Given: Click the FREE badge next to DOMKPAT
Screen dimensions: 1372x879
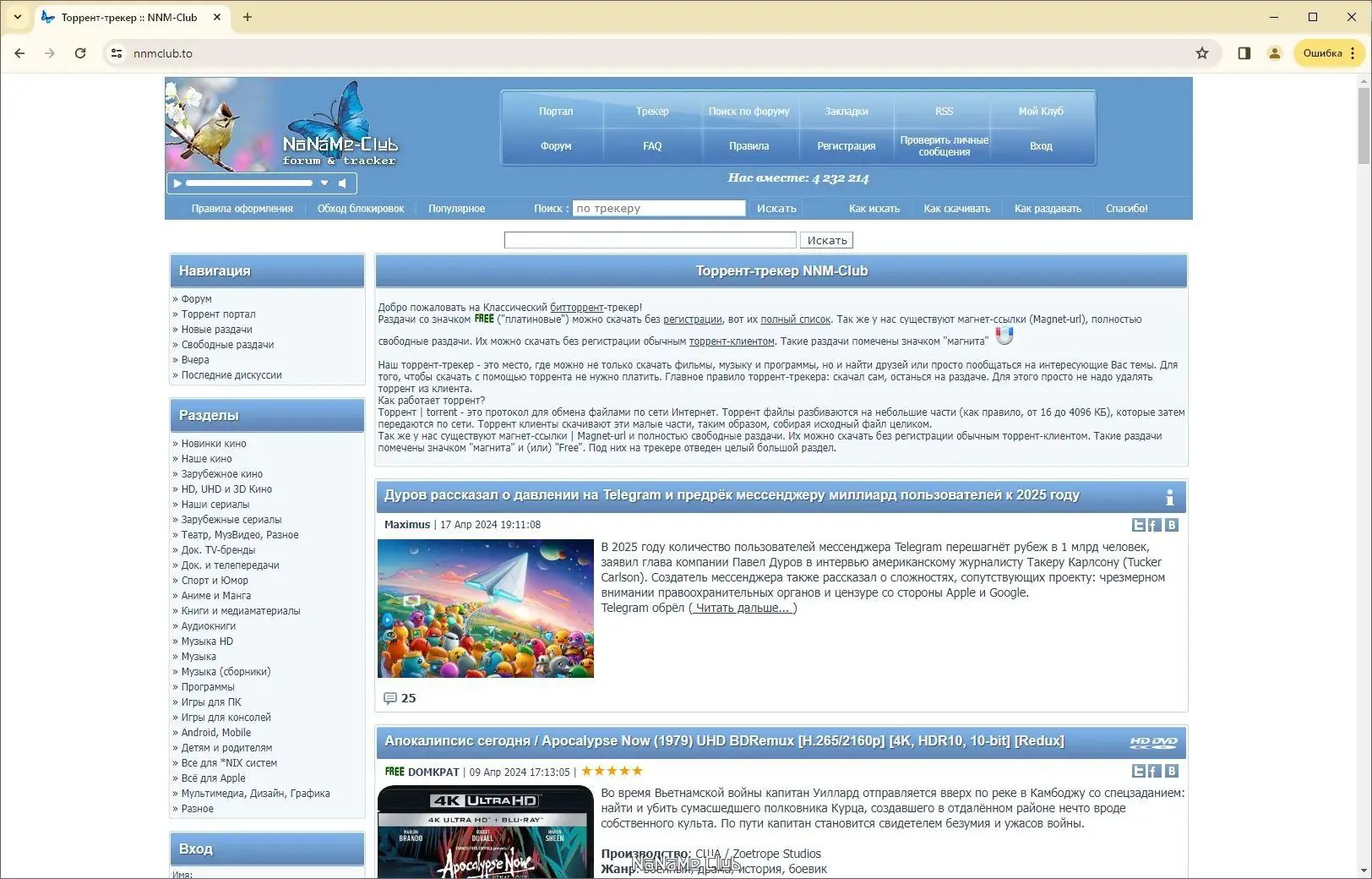Looking at the screenshot, I should pos(395,772).
